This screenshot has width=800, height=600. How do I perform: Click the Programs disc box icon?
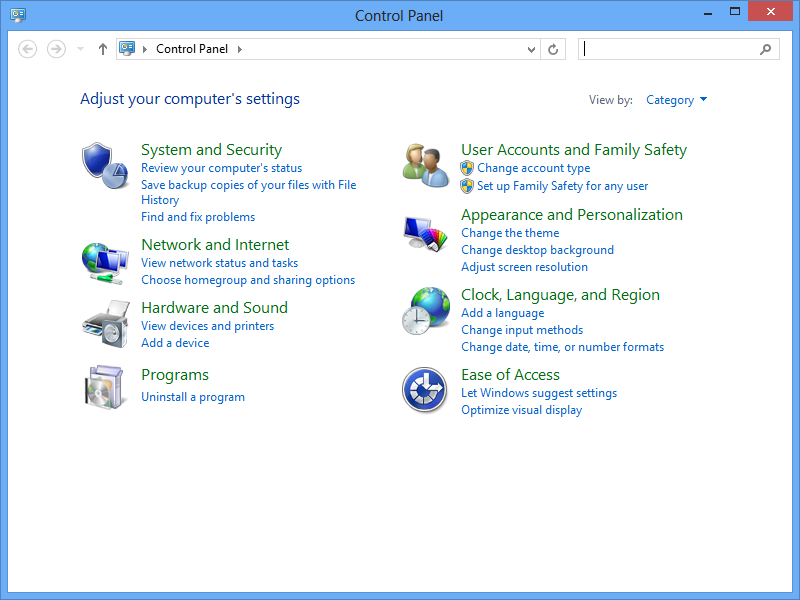[x=105, y=387]
